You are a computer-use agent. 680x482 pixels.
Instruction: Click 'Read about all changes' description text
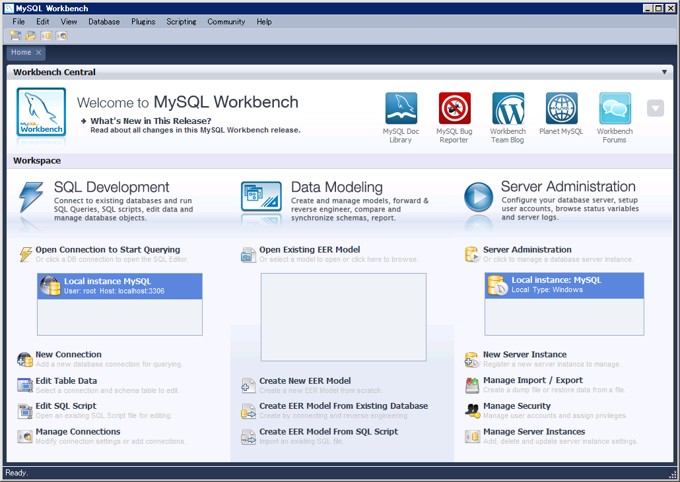195,130
